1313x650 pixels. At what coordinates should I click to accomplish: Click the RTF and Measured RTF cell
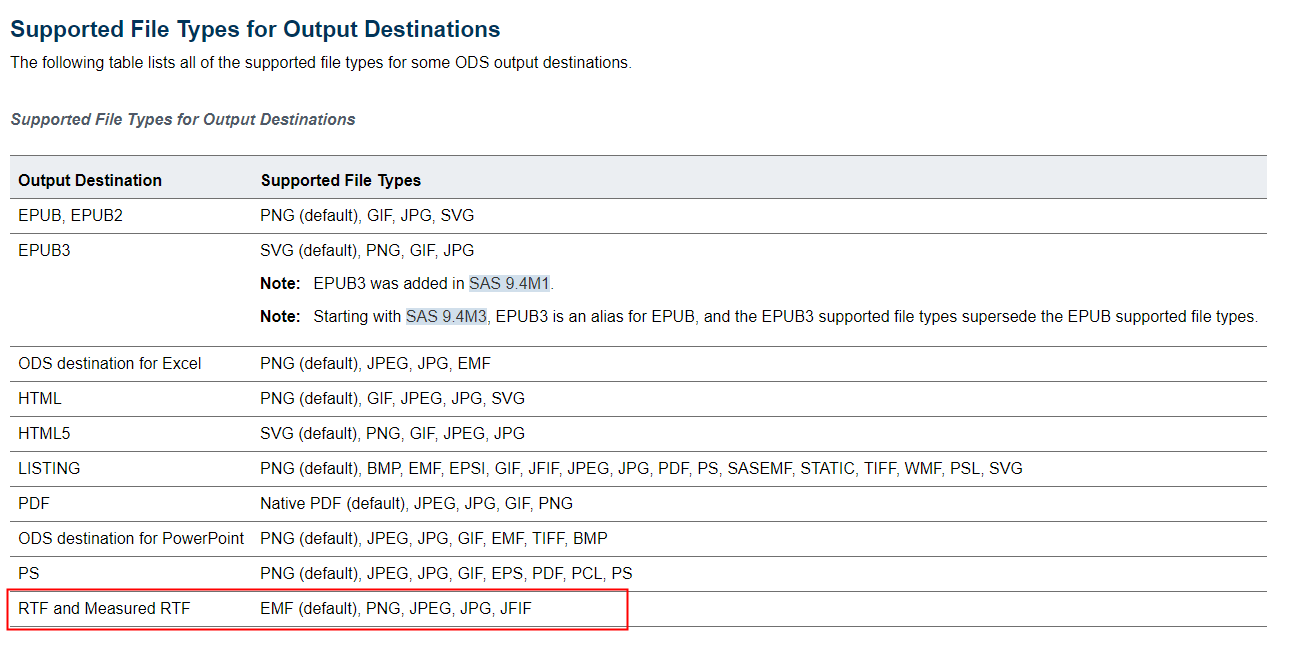[104, 608]
